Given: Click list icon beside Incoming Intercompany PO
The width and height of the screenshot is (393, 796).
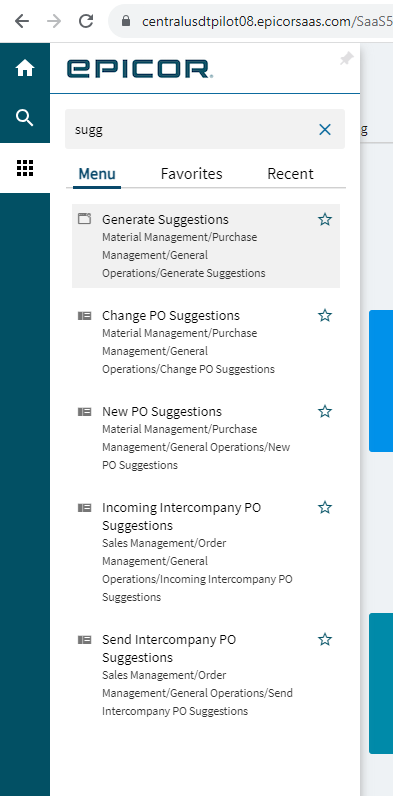Looking at the screenshot, I should (84, 507).
